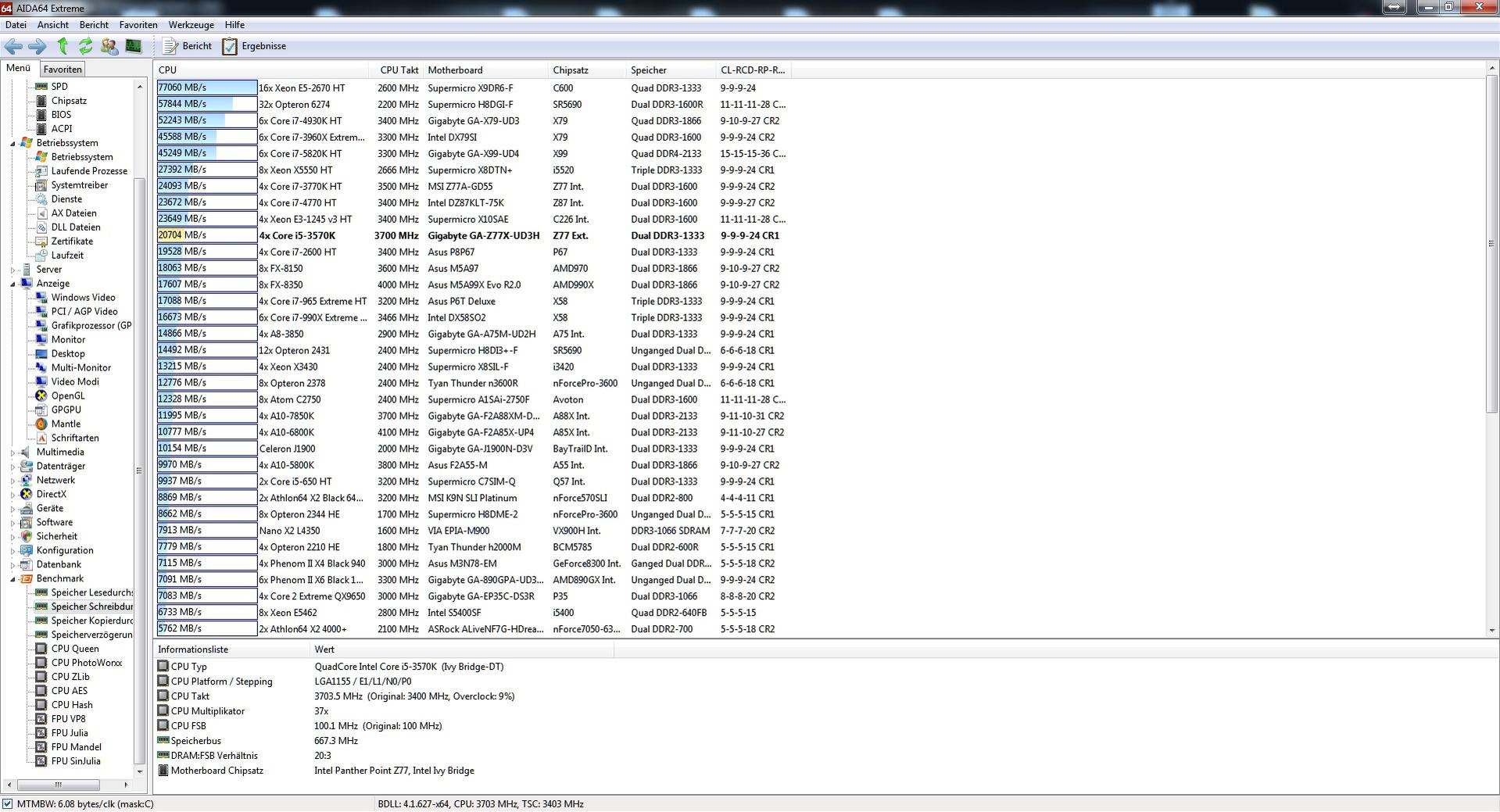Toggle the MTMBW checkbox in the status bar
1500x812 pixels.
(x=7, y=804)
